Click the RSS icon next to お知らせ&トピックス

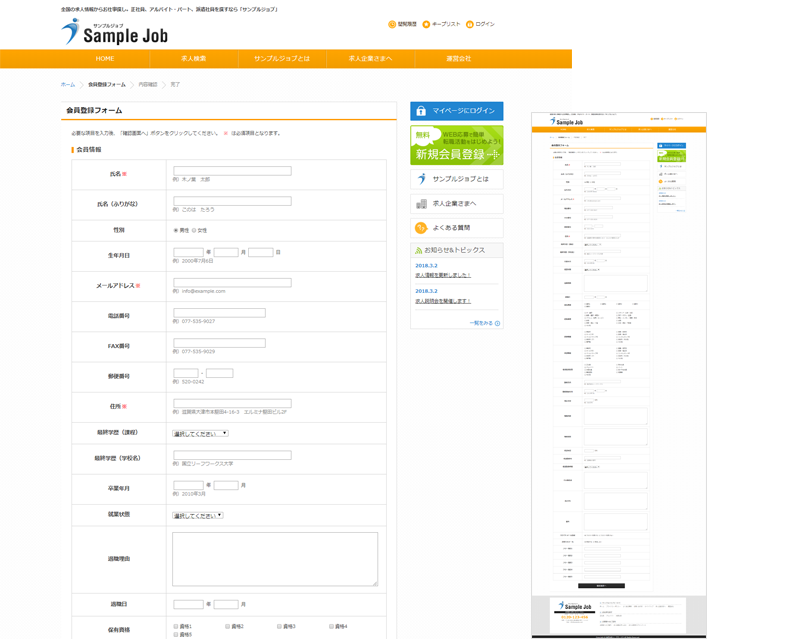click(418, 251)
